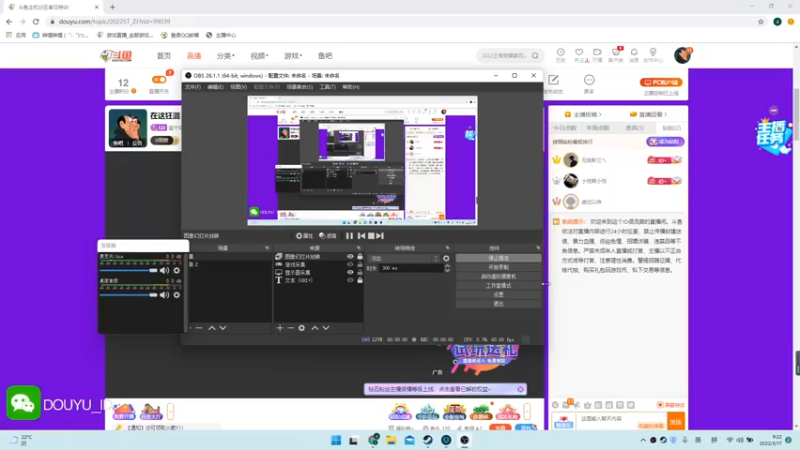
Task: Click the source 属性 gear button
Action: [305, 236]
